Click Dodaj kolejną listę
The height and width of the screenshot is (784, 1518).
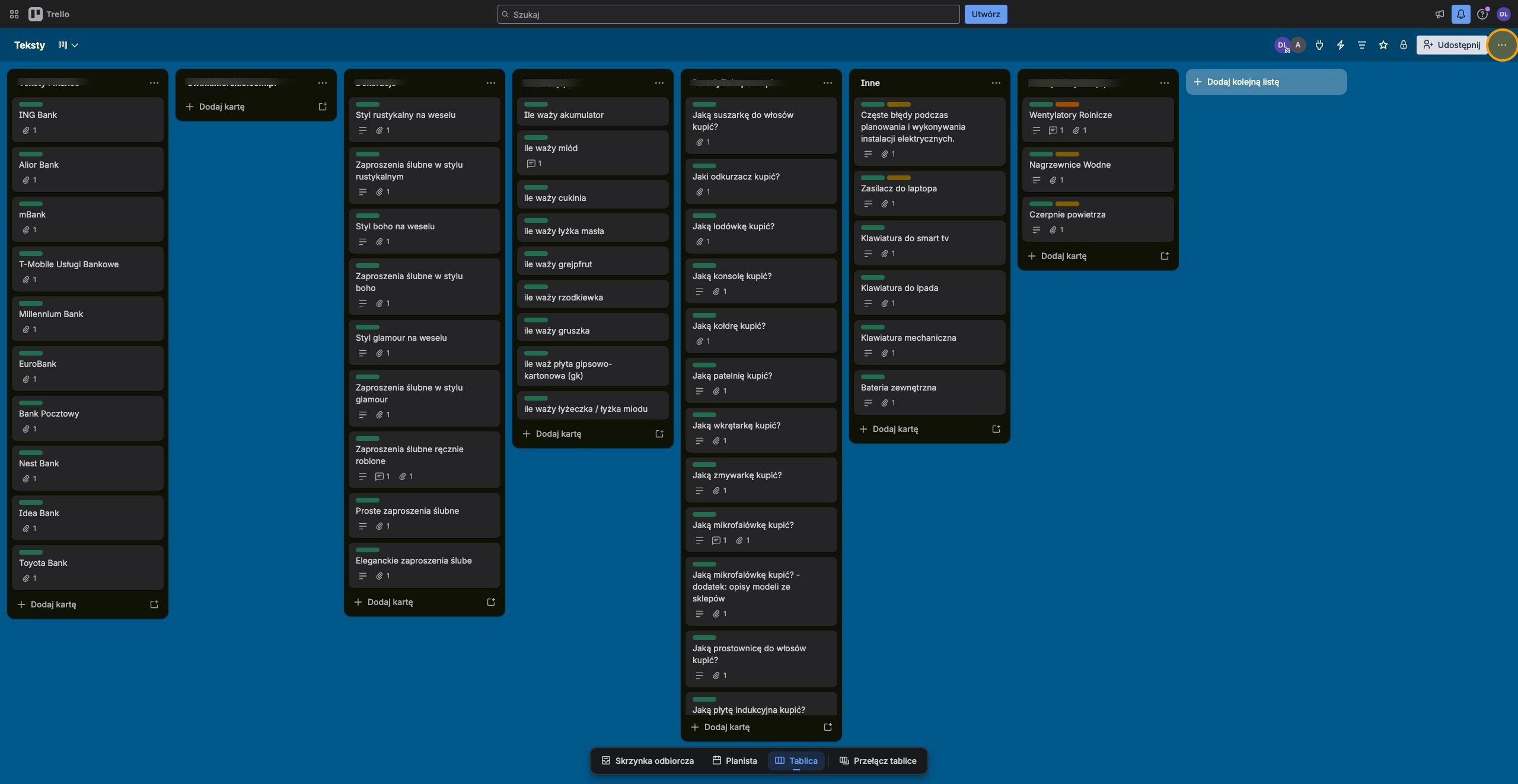point(1266,82)
